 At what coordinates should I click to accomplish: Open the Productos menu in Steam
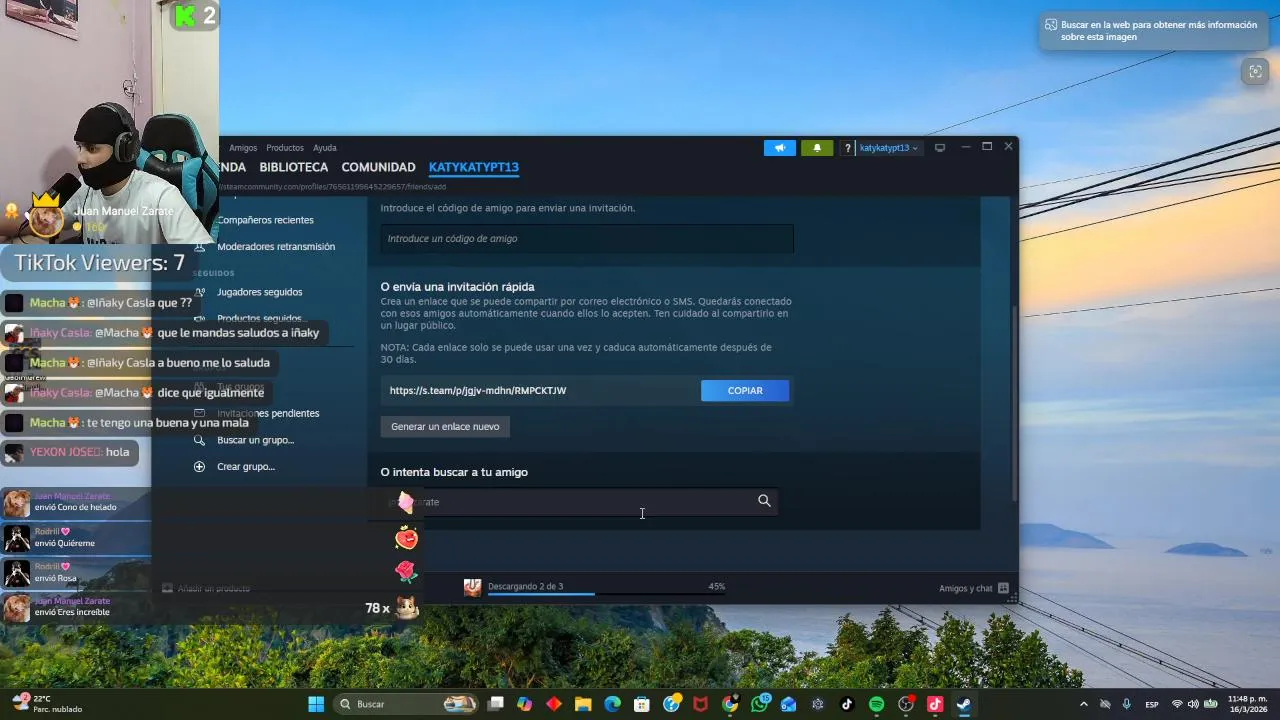pos(285,148)
